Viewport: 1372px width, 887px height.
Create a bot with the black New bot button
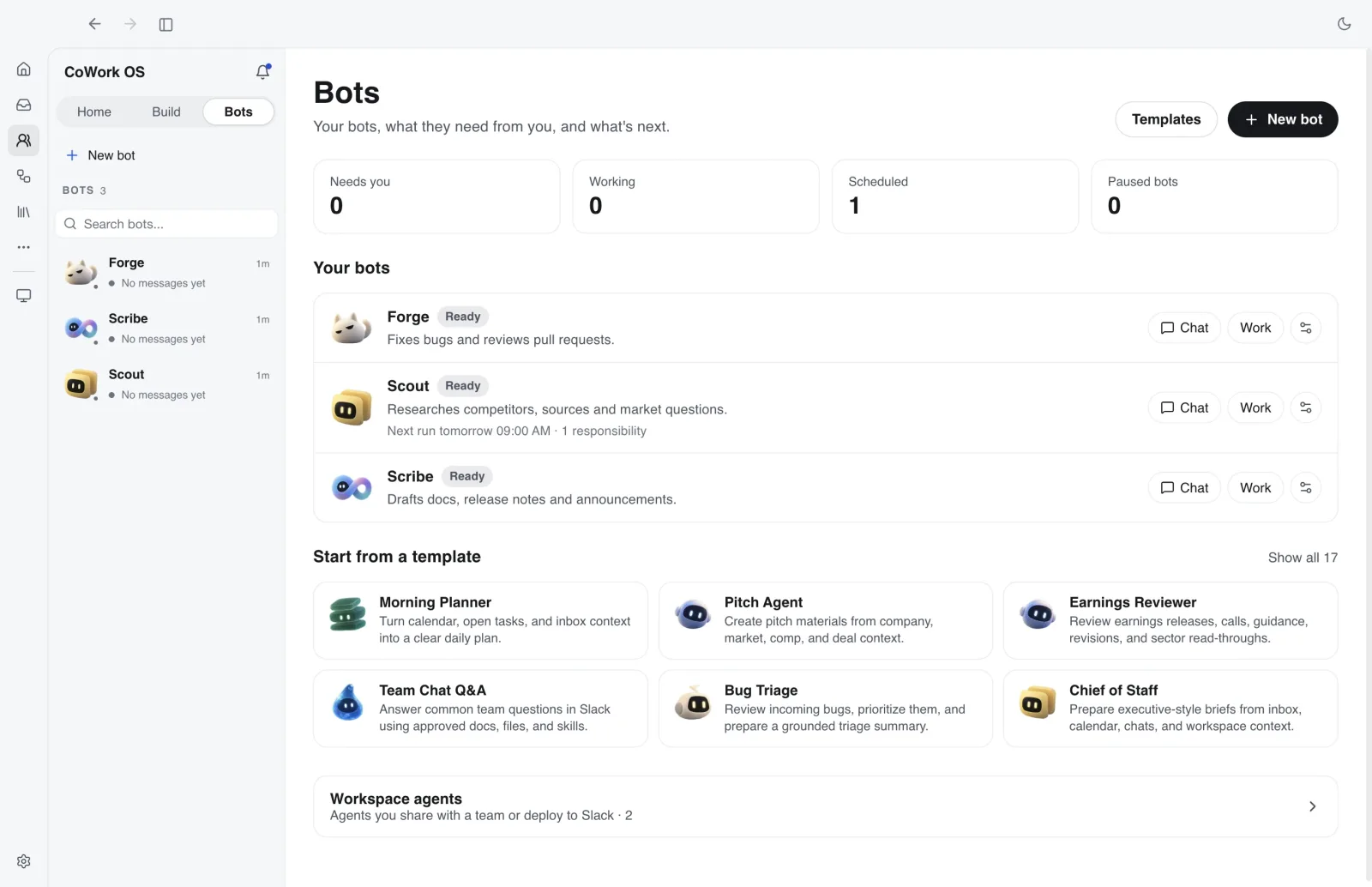pos(1283,119)
